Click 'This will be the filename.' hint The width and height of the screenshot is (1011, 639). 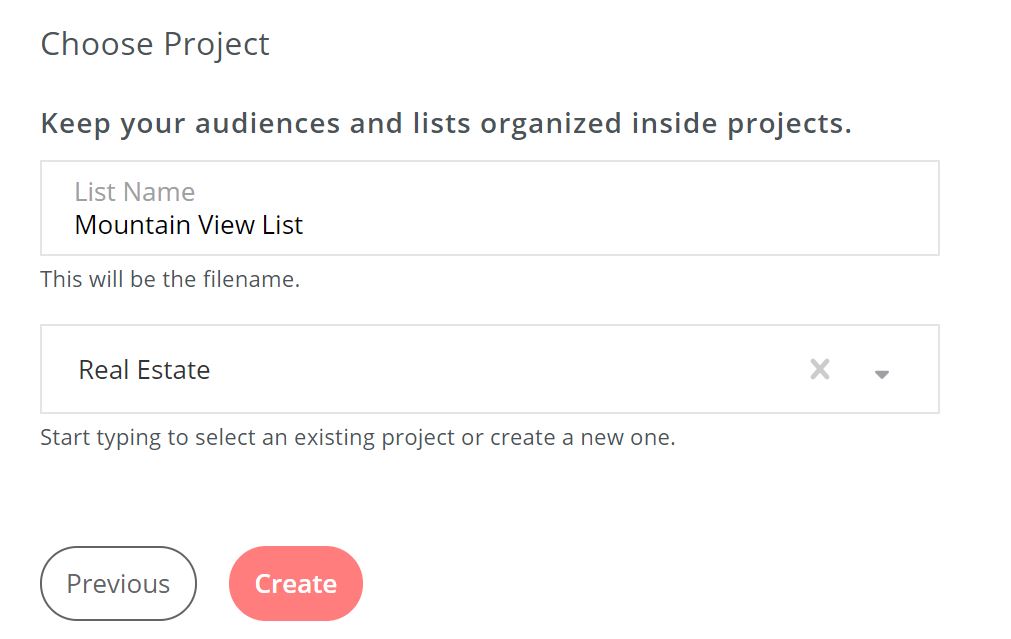tap(170, 279)
